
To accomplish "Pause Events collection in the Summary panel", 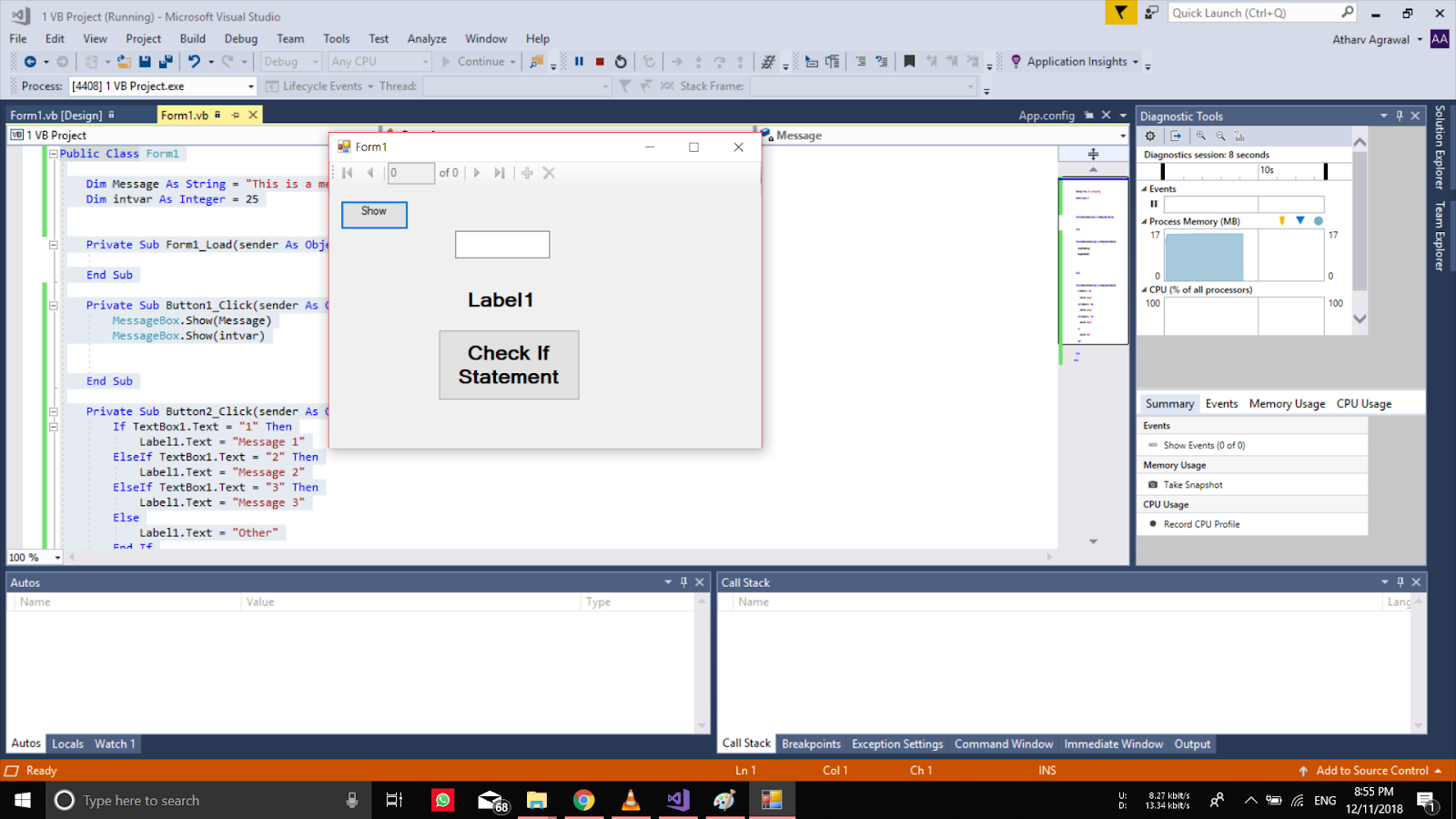I will (x=1154, y=204).
